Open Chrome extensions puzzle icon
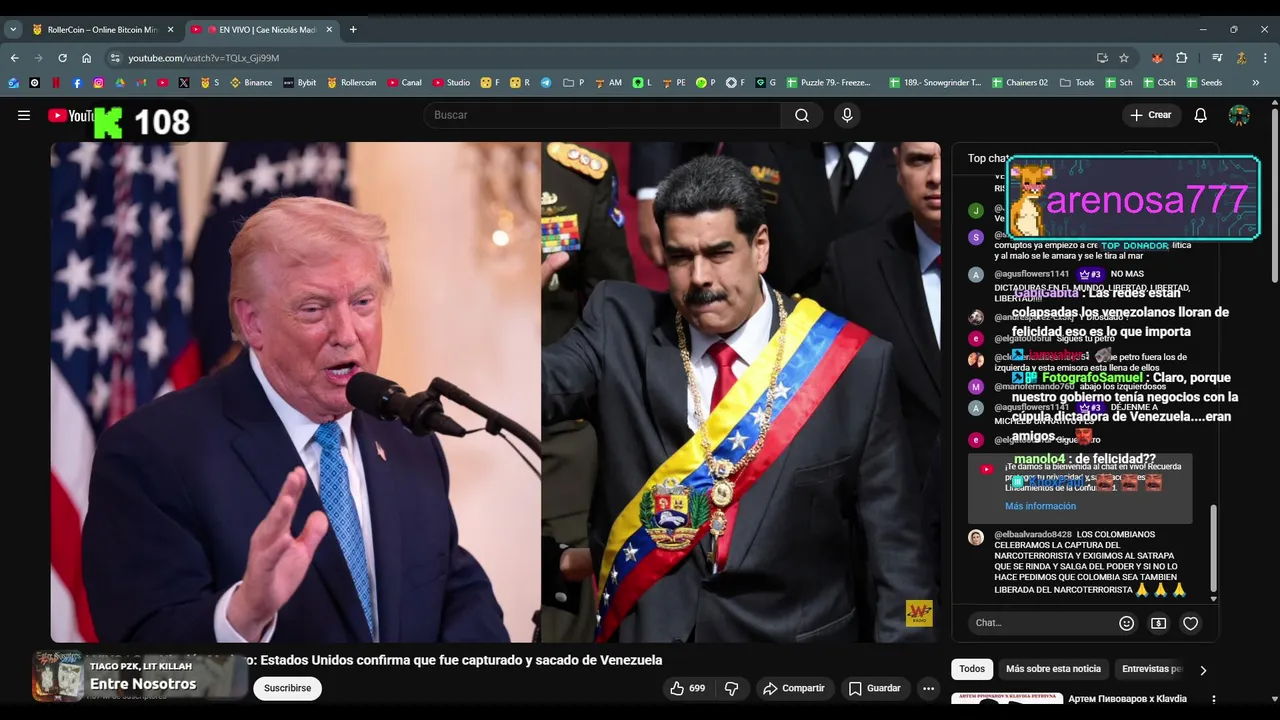The image size is (1280, 720). click(1181, 58)
